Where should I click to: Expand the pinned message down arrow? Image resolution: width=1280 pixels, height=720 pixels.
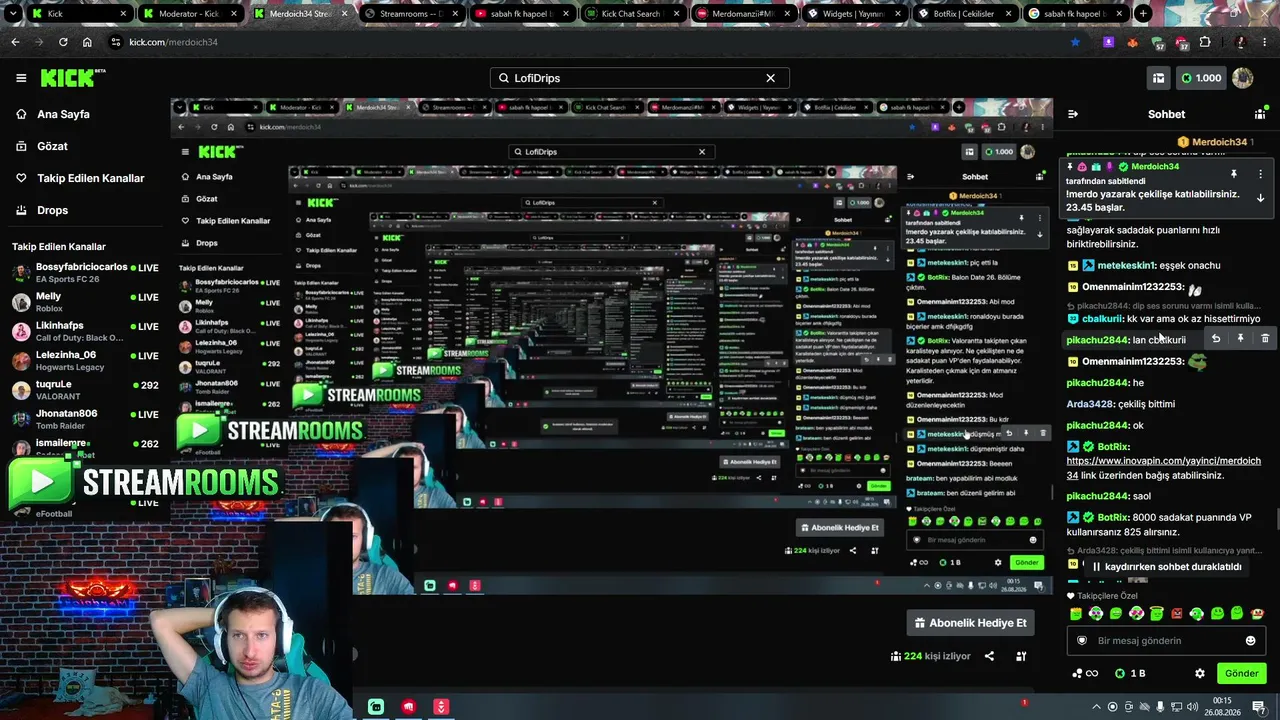(1260, 198)
